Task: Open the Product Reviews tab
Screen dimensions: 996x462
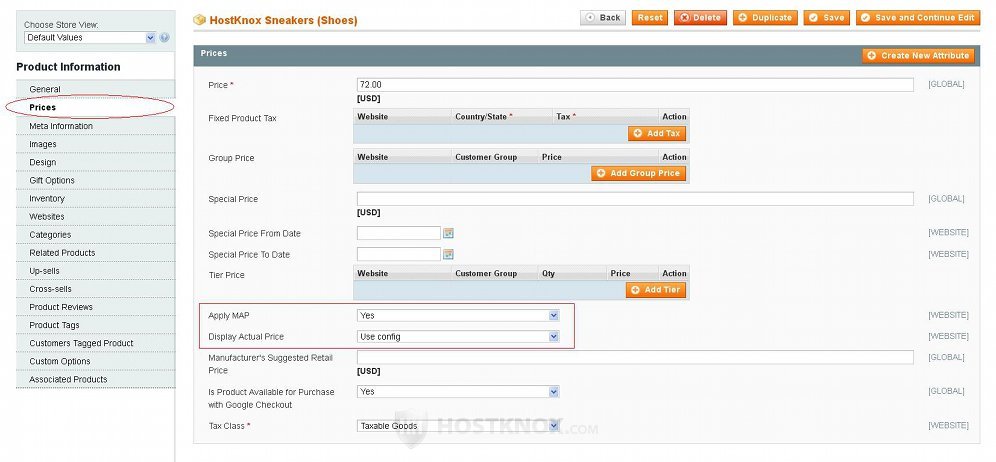Action: pos(95,307)
